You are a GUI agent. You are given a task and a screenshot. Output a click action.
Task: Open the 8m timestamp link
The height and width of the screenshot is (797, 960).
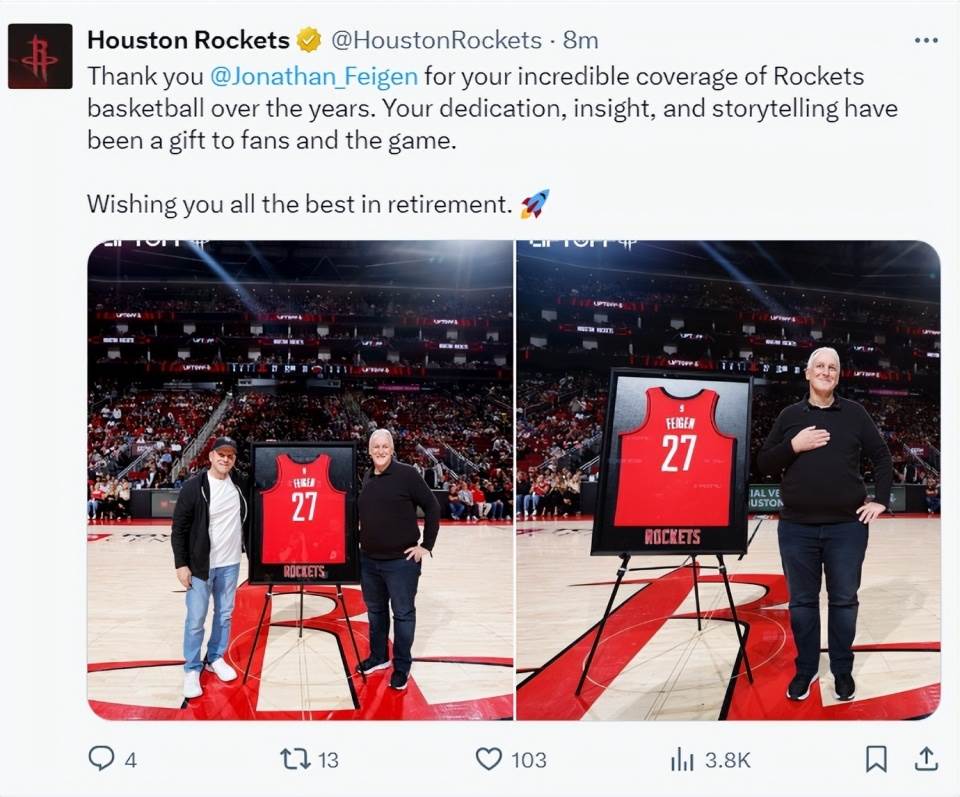(x=580, y=40)
